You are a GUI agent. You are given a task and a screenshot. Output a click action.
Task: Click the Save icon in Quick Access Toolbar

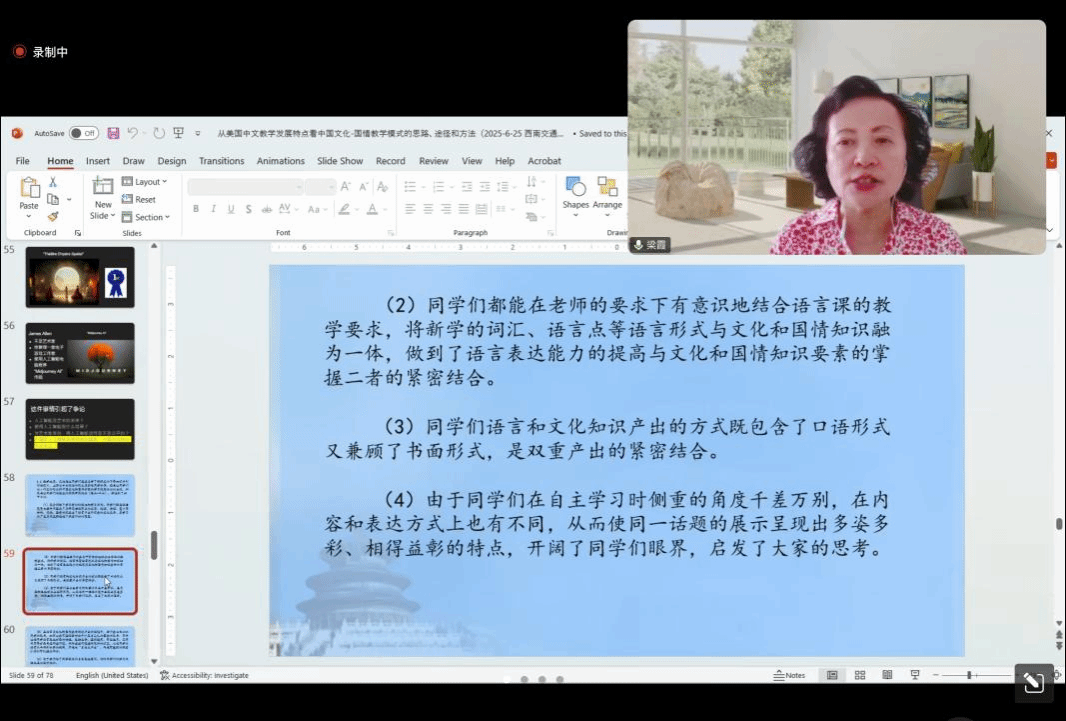click(113, 133)
